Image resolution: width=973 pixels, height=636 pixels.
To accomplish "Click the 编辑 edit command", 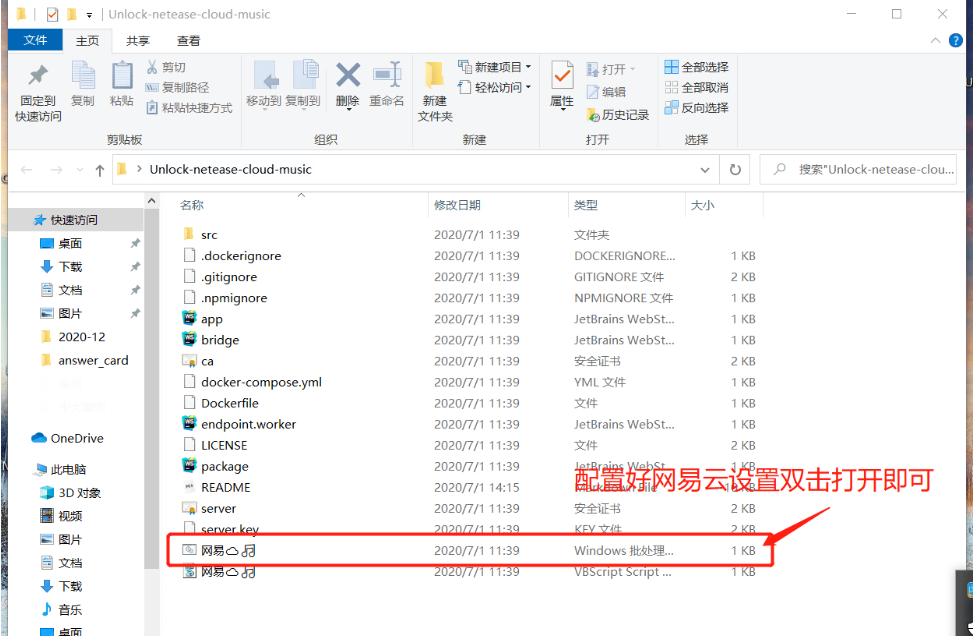I will (x=606, y=92).
